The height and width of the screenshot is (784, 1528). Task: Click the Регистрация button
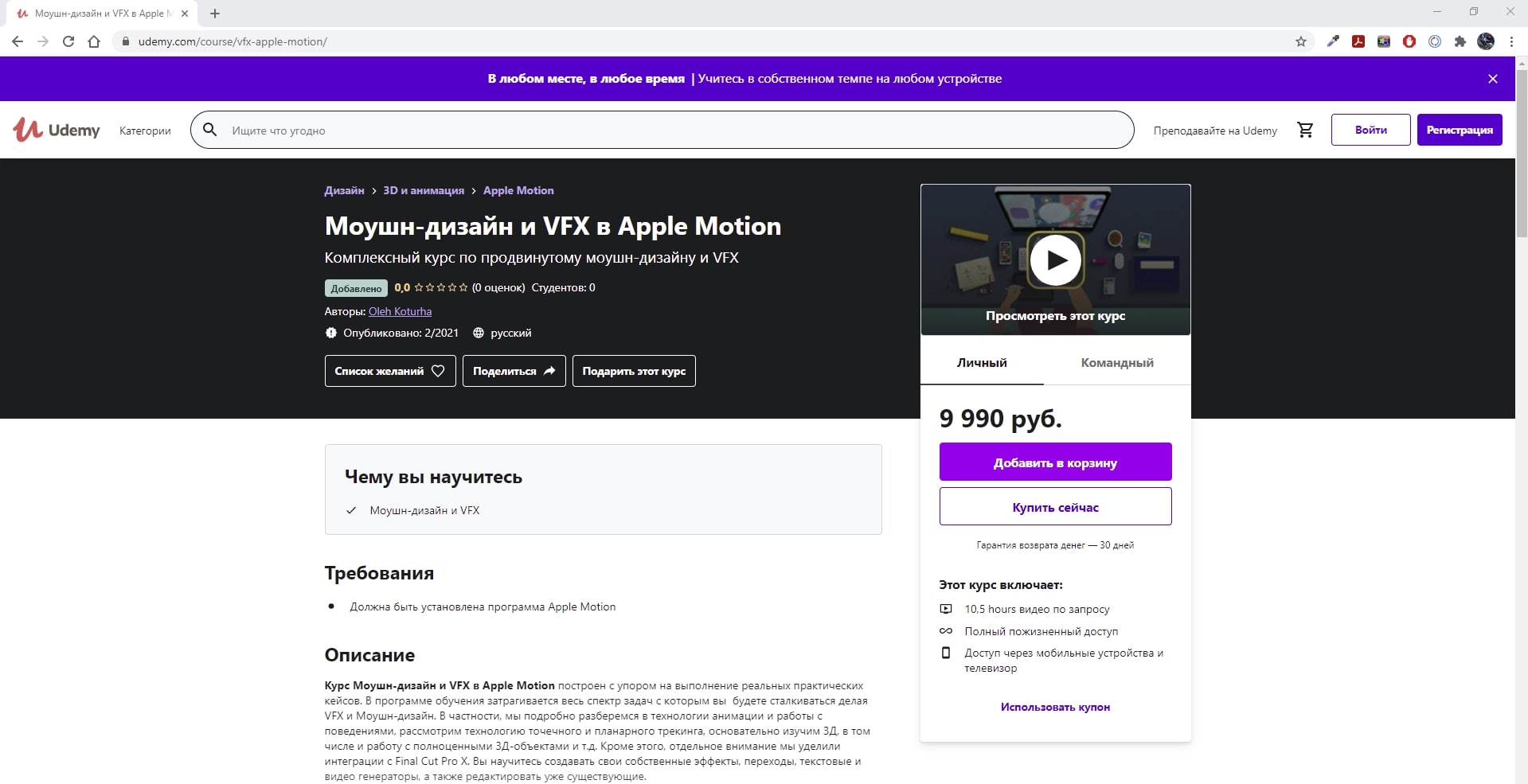(x=1460, y=130)
